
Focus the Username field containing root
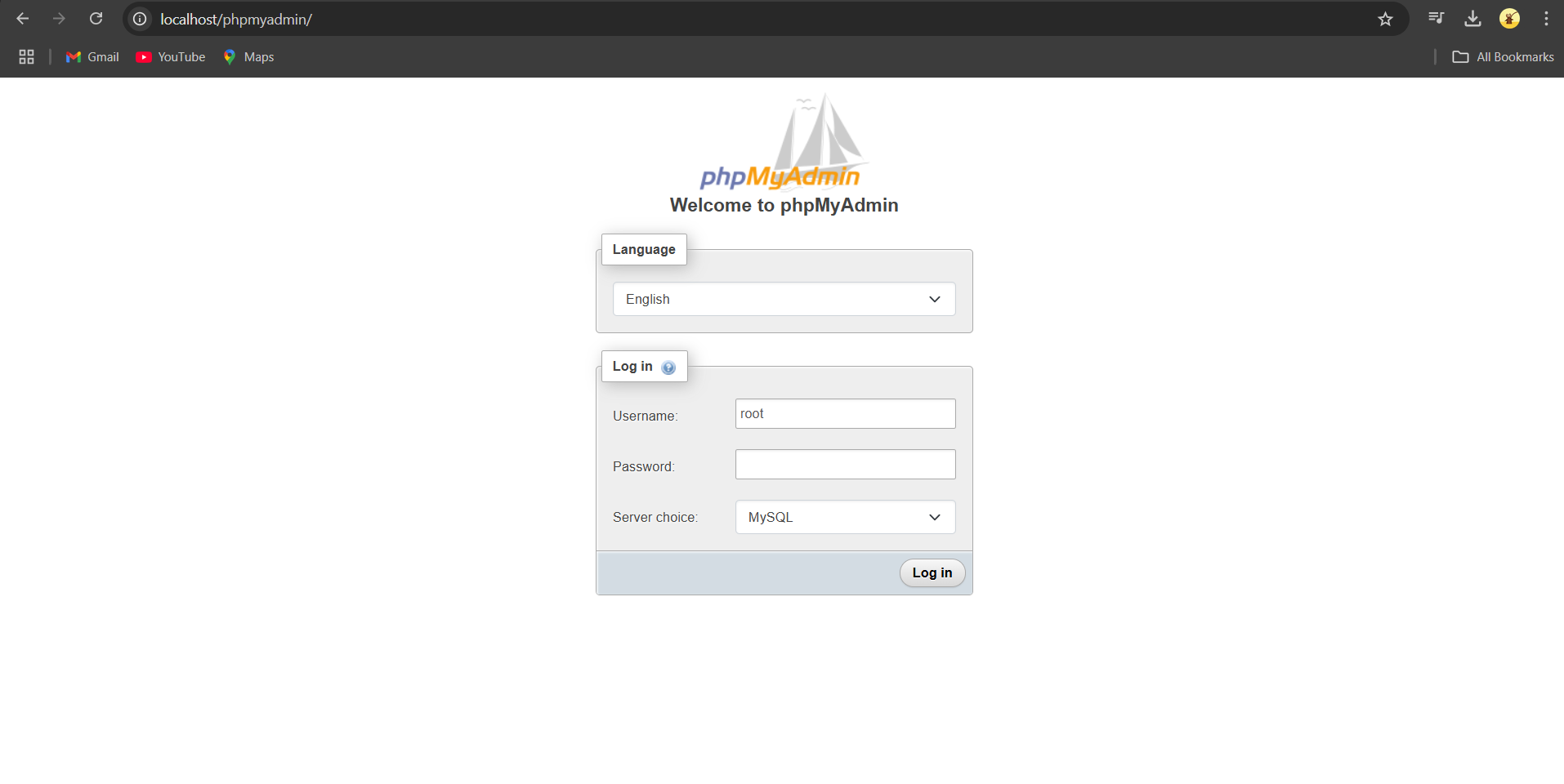coord(845,413)
